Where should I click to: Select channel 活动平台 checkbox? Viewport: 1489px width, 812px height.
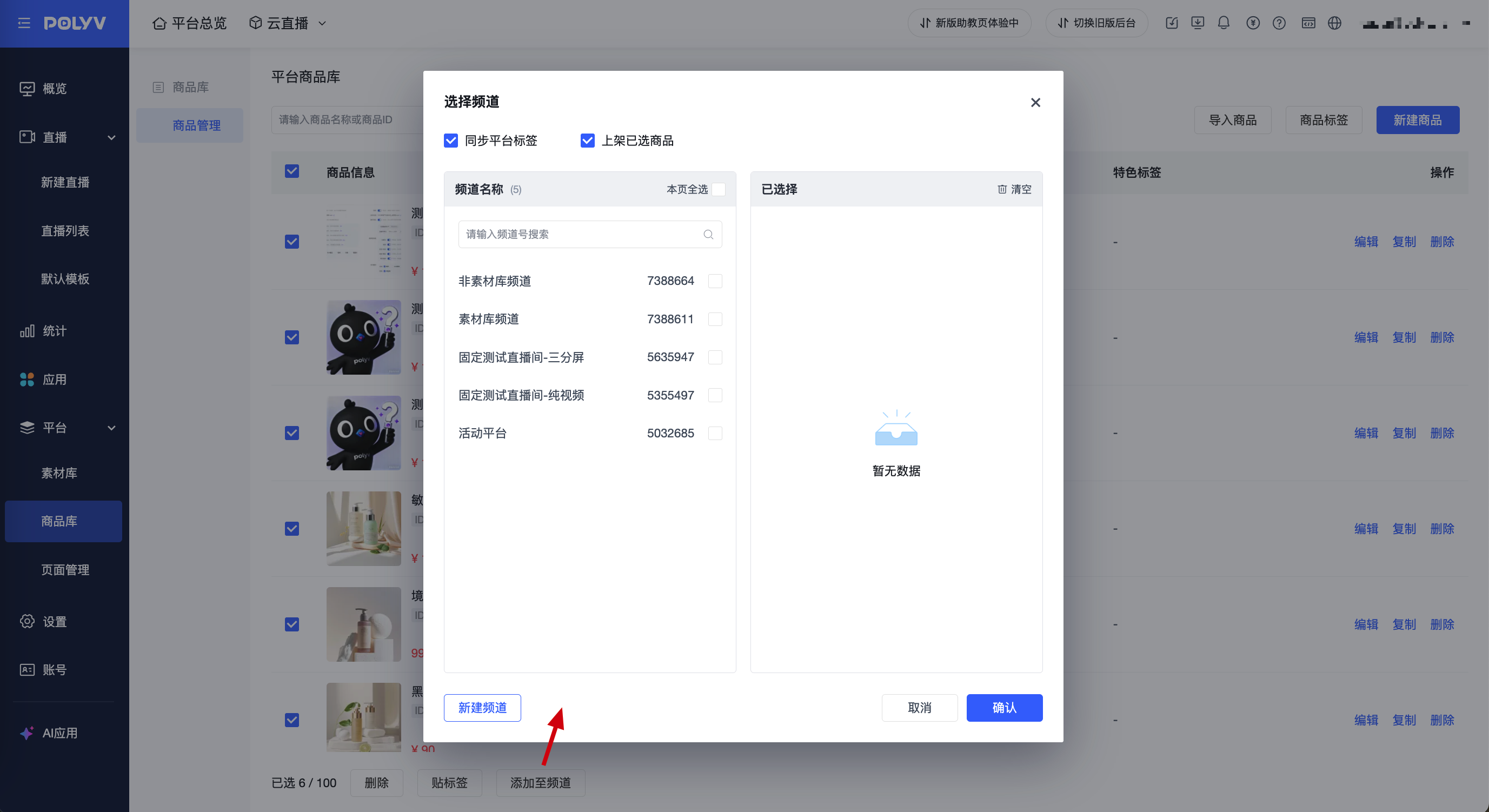pyautogui.click(x=715, y=433)
